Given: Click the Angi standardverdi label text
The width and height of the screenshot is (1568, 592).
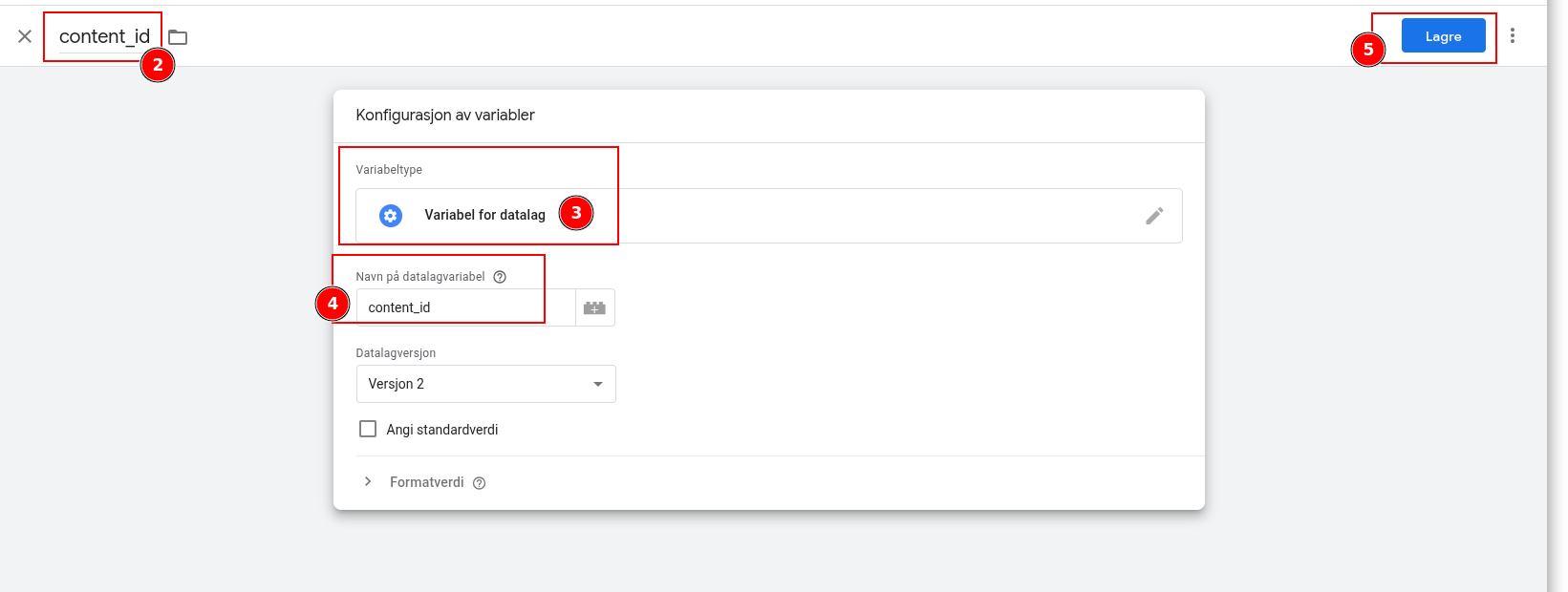Looking at the screenshot, I should (x=441, y=430).
